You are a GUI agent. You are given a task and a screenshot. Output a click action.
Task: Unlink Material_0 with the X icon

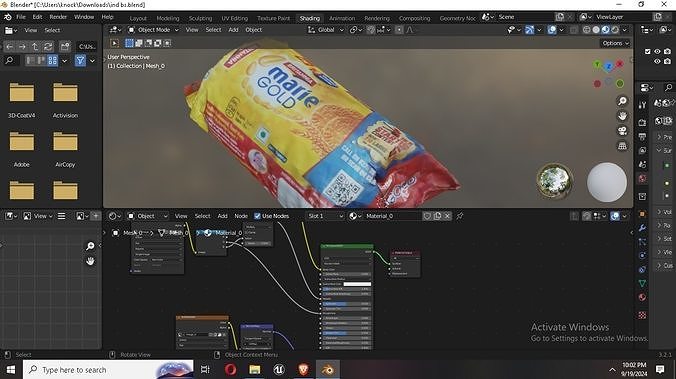coord(448,216)
